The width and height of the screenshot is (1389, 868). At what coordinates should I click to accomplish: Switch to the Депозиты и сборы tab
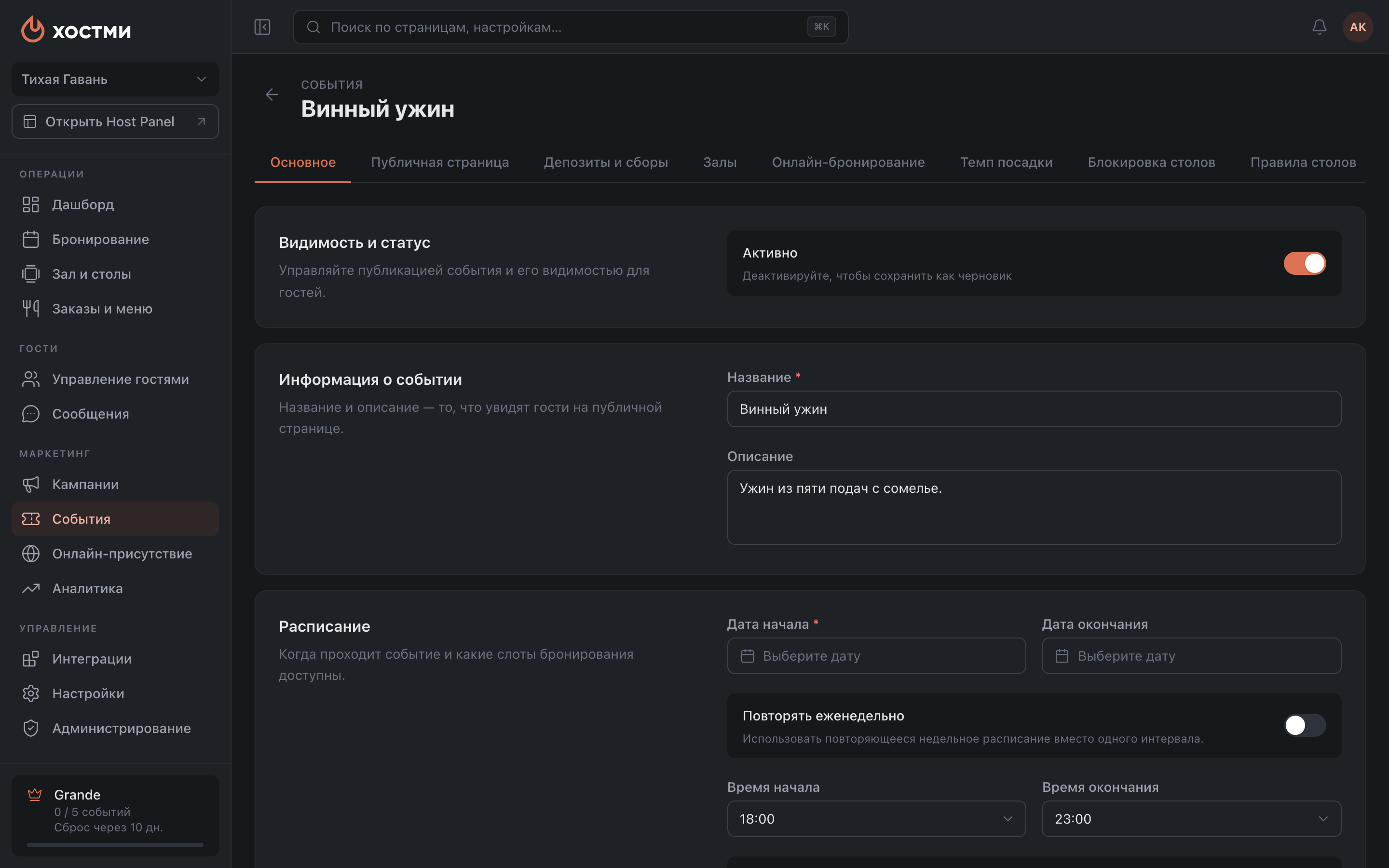[x=606, y=163]
